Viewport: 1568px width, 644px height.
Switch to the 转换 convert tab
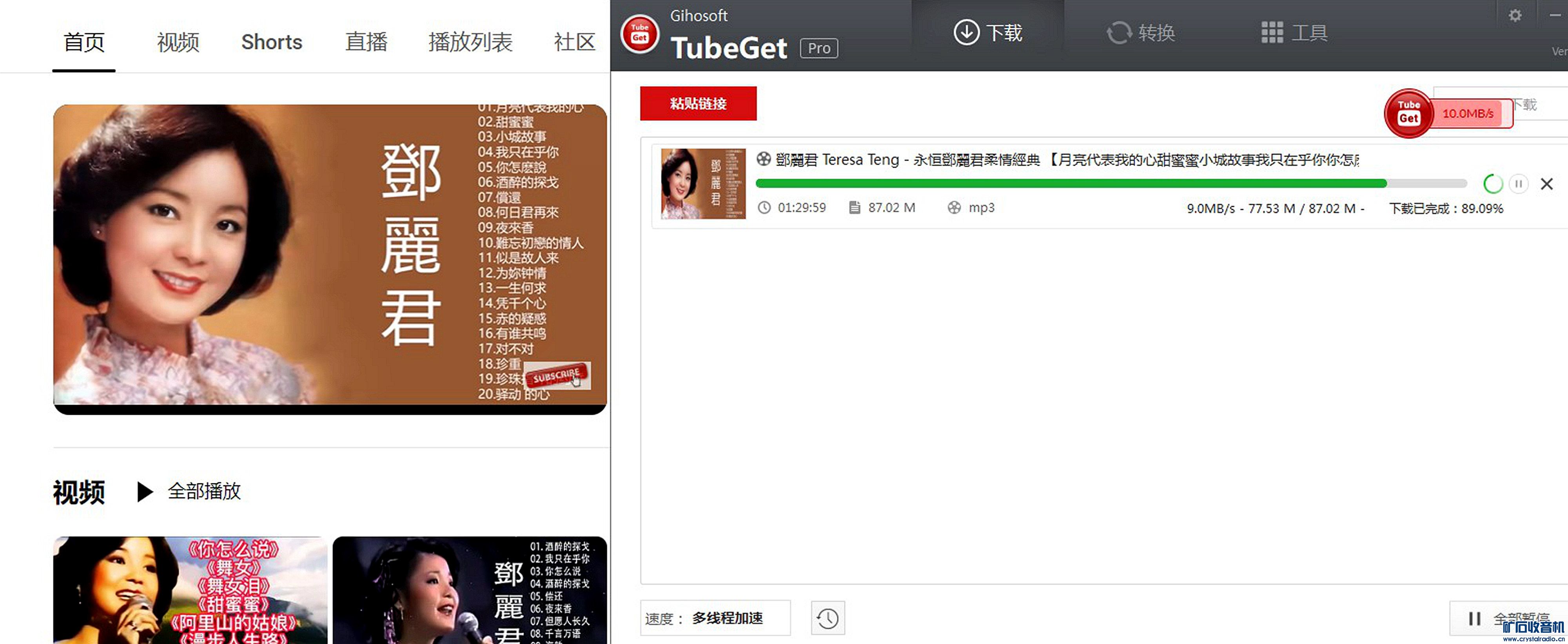tap(1140, 33)
